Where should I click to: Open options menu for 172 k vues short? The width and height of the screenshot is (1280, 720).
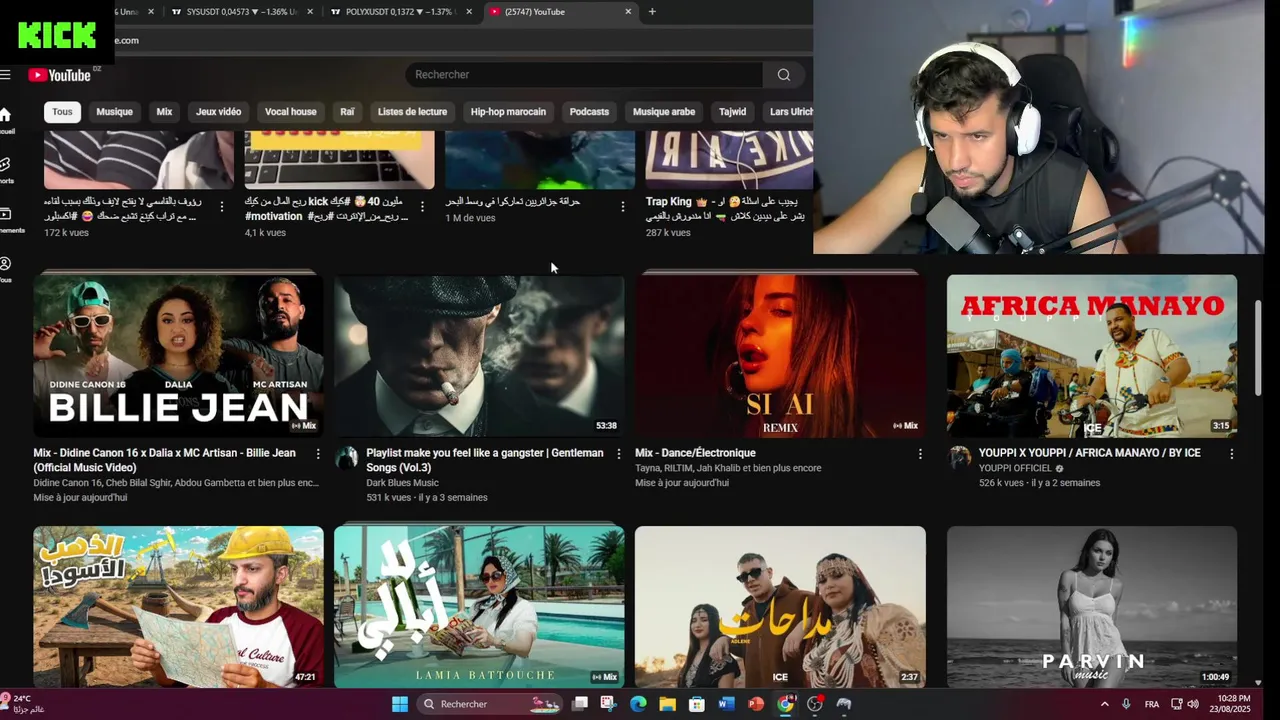tap(221, 207)
